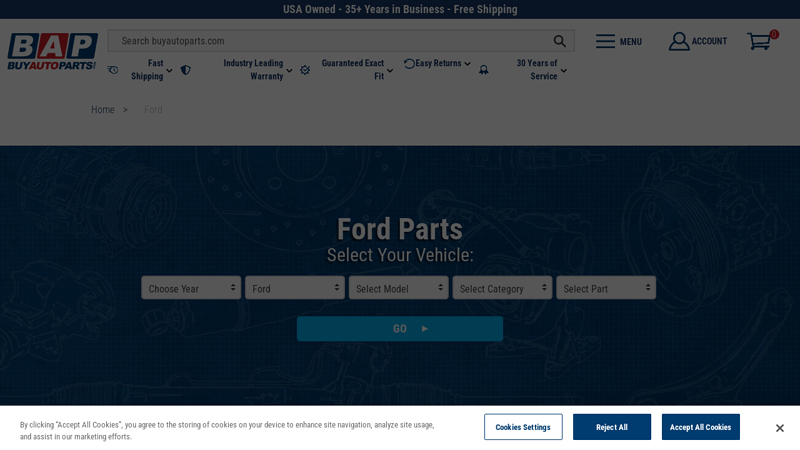The width and height of the screenshot is (800, 450).
Task: Expand 30 Years of Service chevron
Action: 564,70
